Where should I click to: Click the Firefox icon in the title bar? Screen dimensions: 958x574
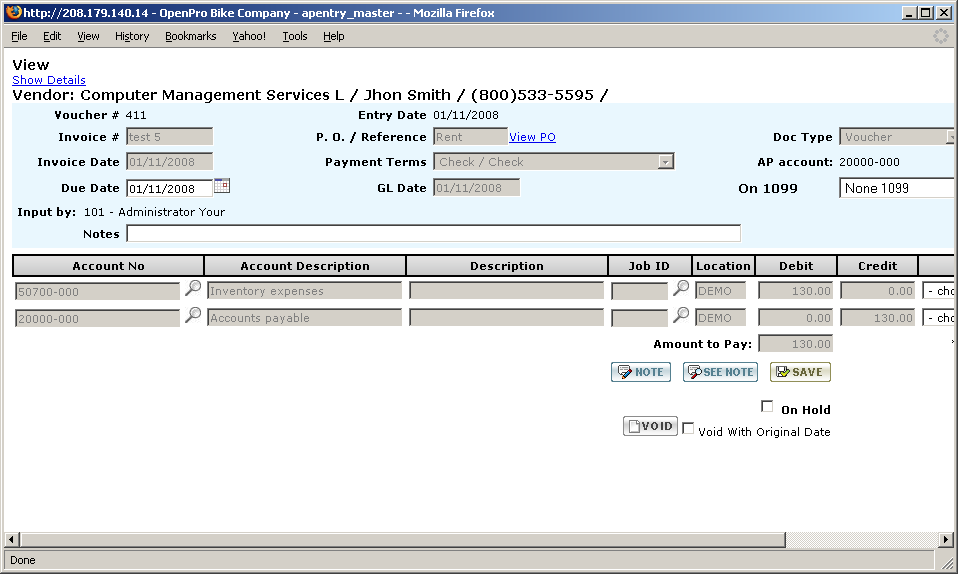point(13,13)
